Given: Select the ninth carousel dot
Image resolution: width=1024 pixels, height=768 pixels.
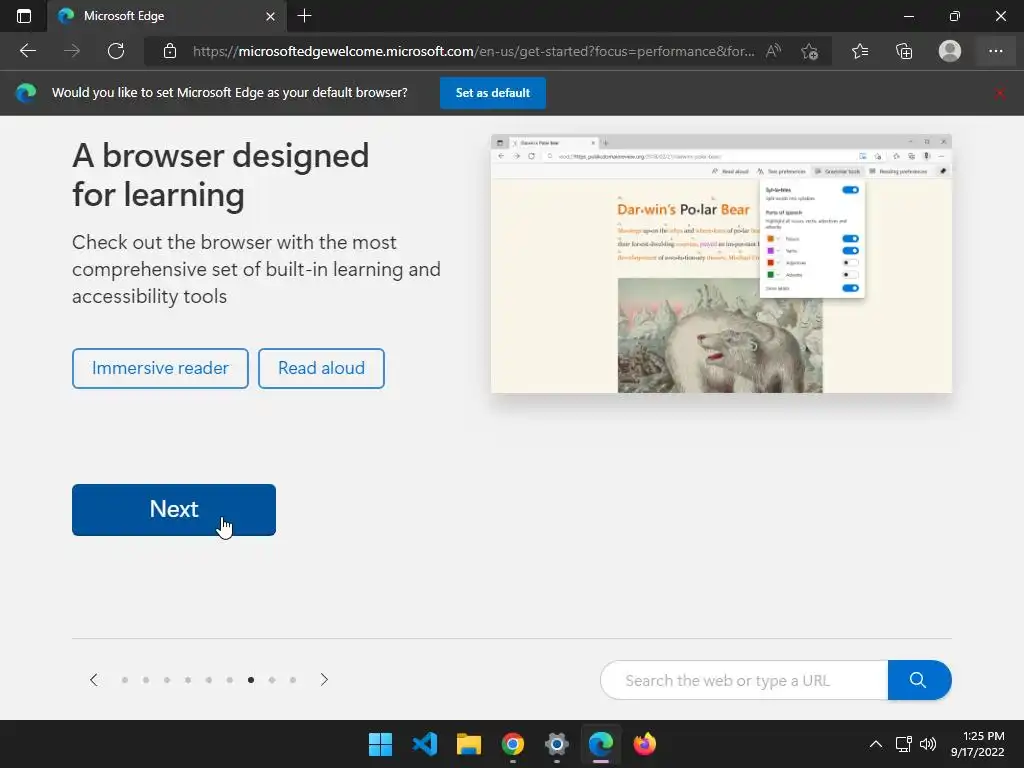Looking at the screenshot, I should tap(293, 680).
